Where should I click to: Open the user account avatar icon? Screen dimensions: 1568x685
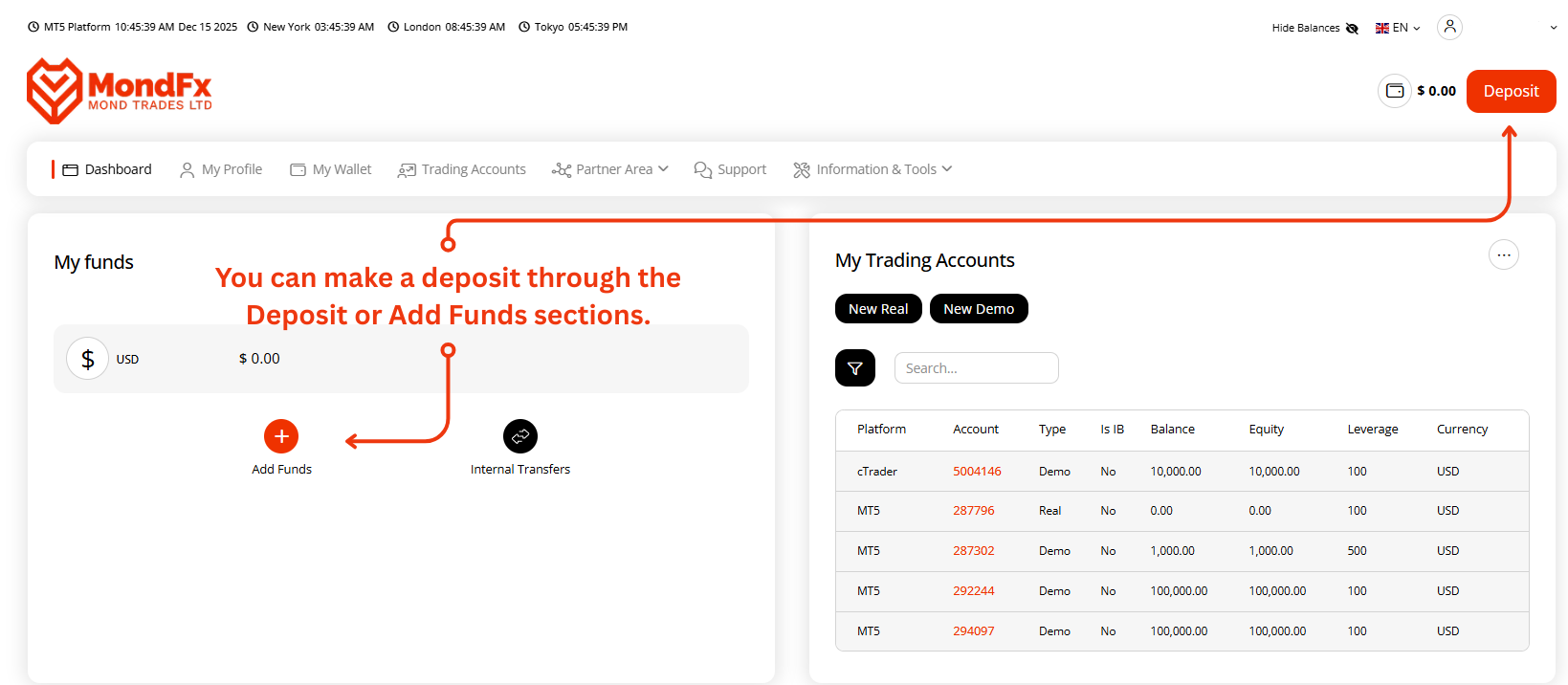click(x=1450, y=27)
